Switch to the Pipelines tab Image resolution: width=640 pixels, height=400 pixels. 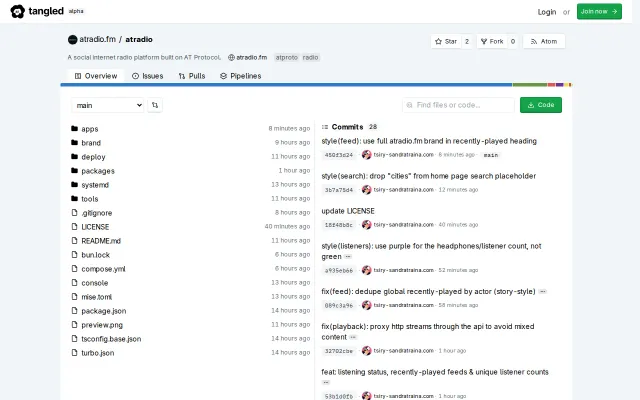point(240,76)
